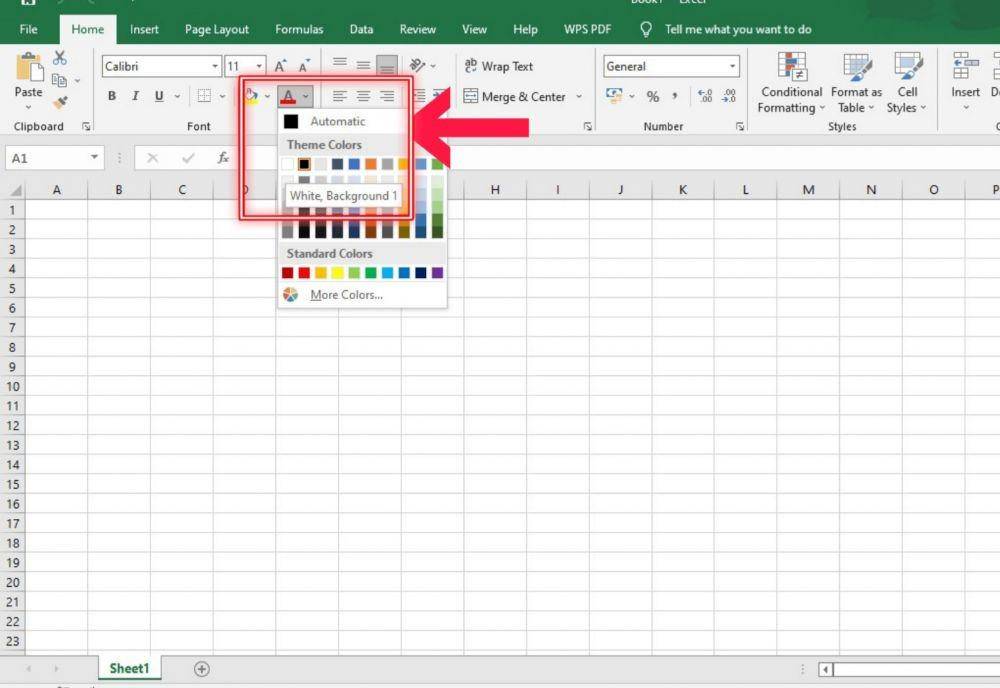Choose Automatic font color

[362, 121]
